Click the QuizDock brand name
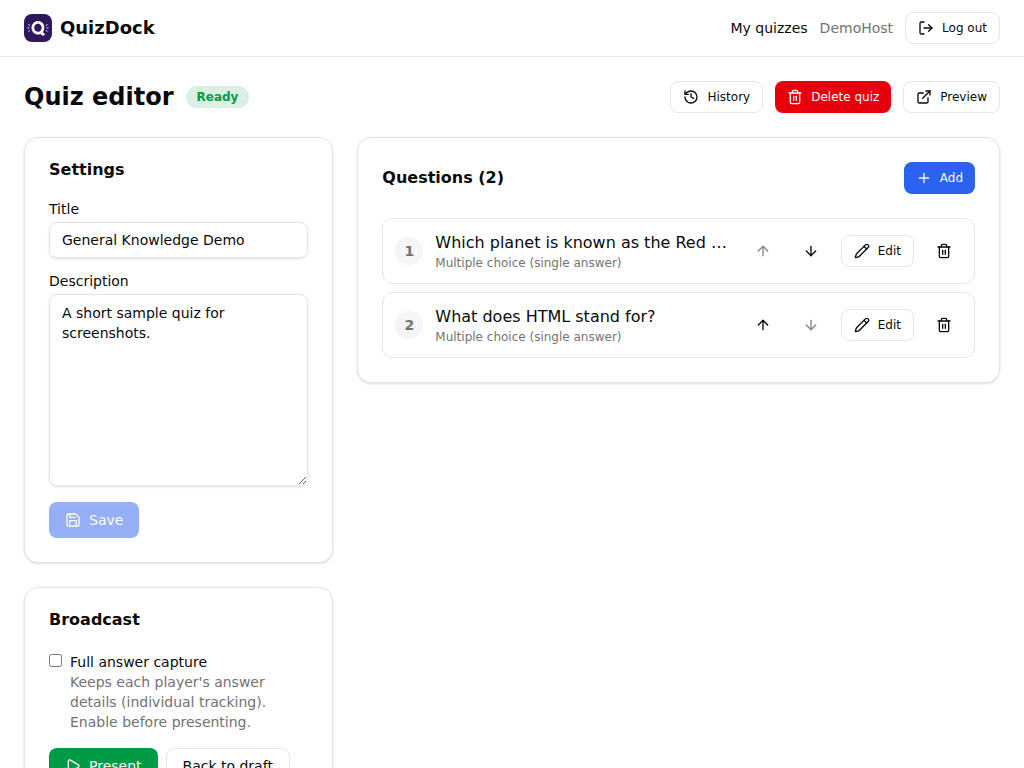This screenshot has width=1024, height=768. tap(107, 28)
